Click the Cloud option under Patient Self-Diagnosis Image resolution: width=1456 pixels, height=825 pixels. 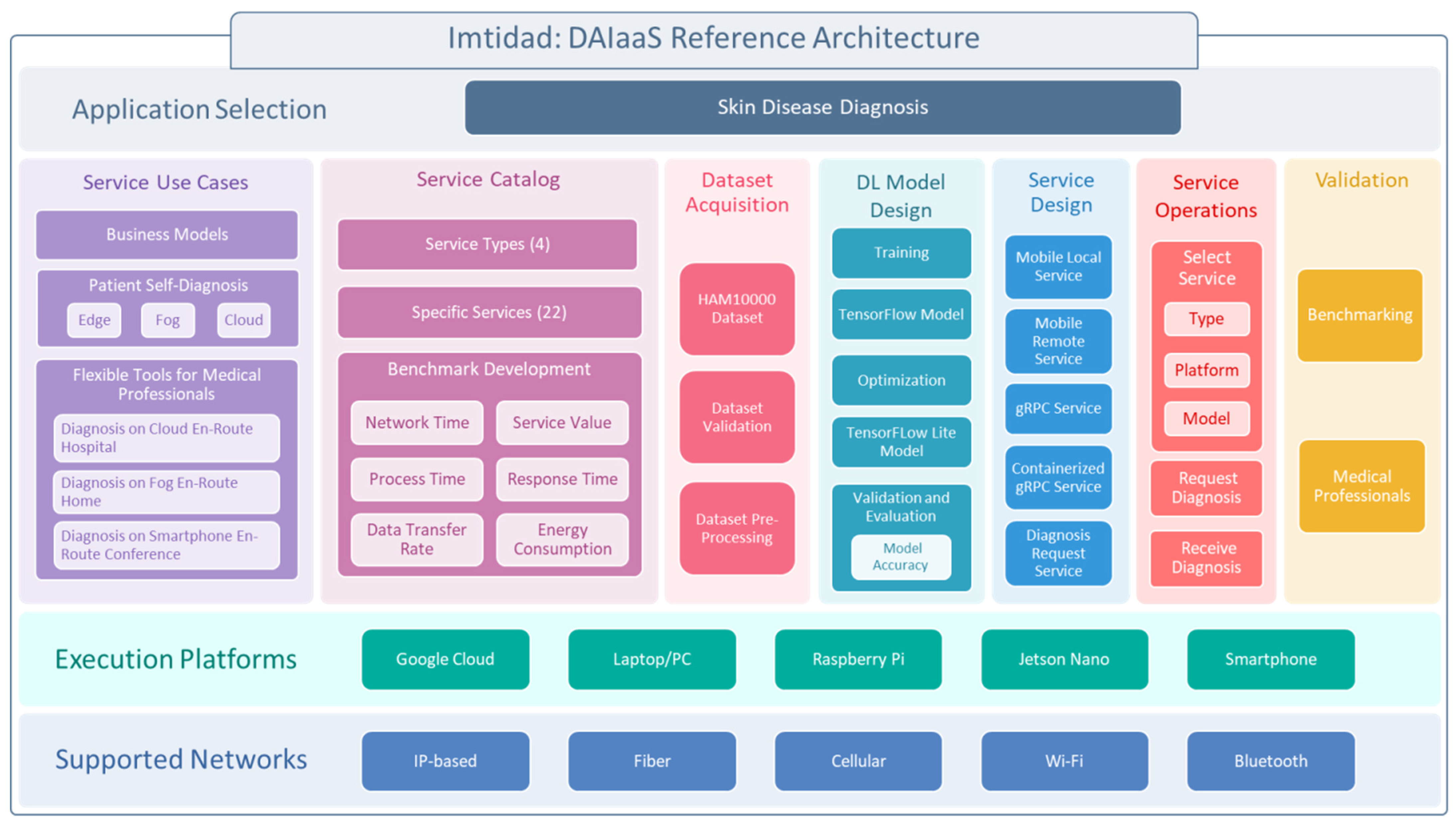[x=243, y=320]
